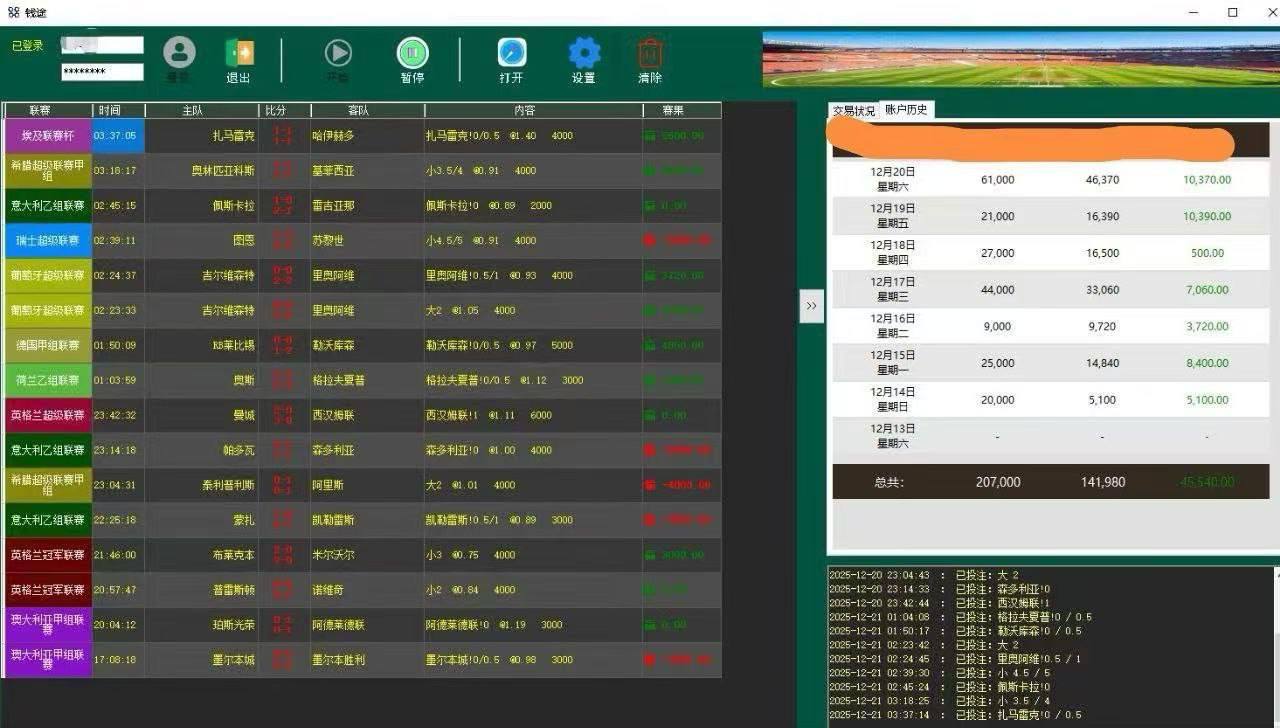The image size is (1280, 728).
Task: Select the 埃及联赛杯 league row cell
Action: 48,136
